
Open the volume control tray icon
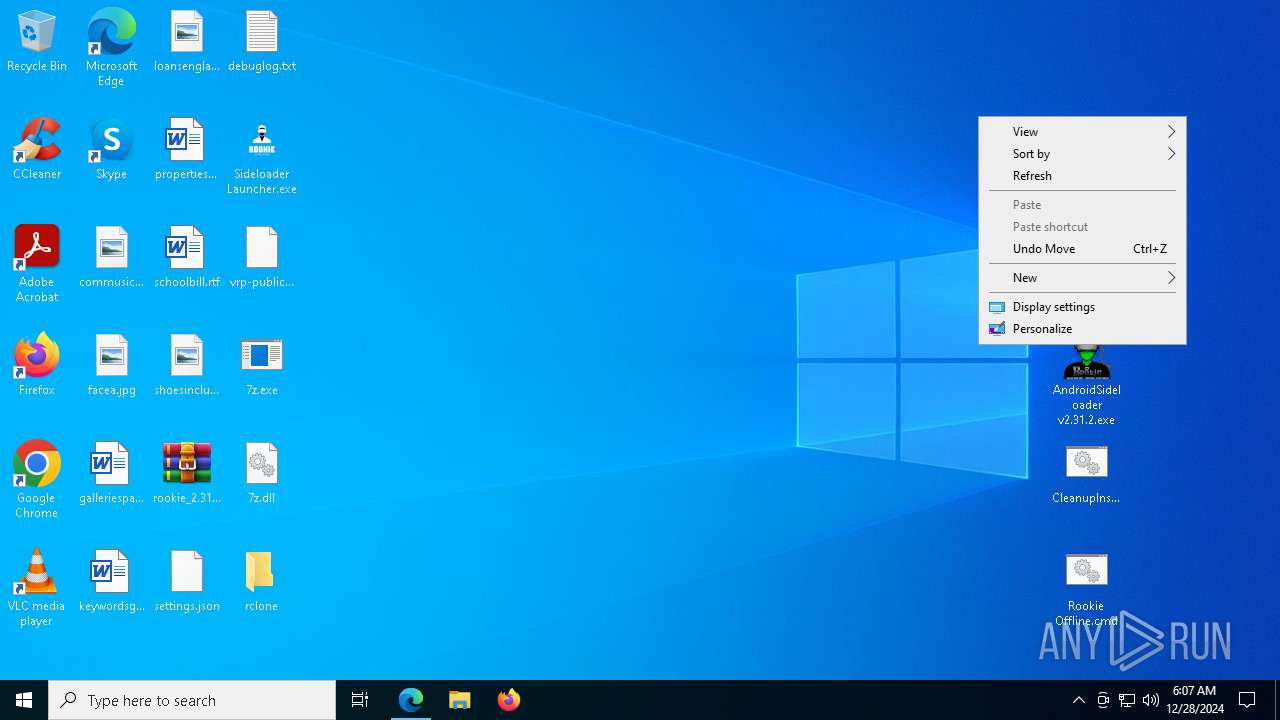1151,700
